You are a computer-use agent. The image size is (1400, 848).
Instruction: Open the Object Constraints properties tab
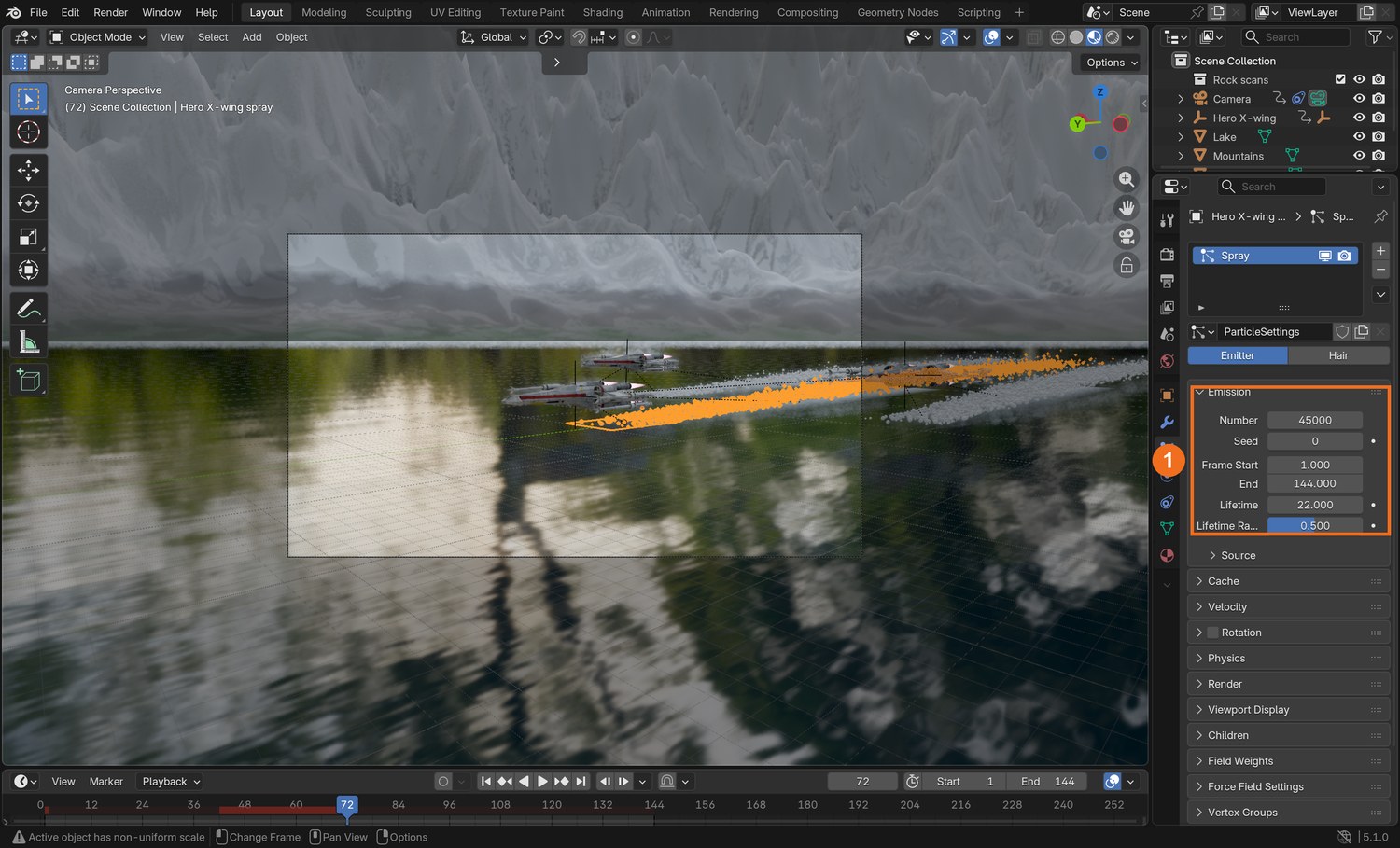[1167, 502]
